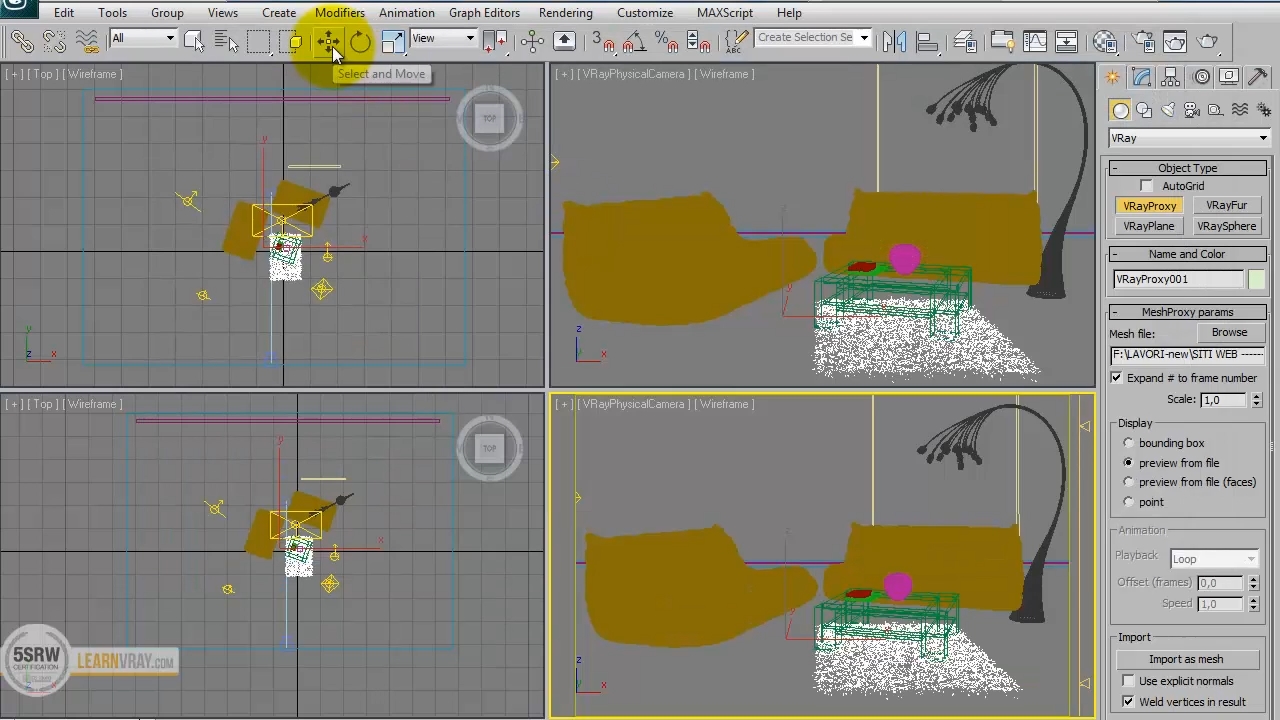Click the green object color swatch

(1256, 279)
